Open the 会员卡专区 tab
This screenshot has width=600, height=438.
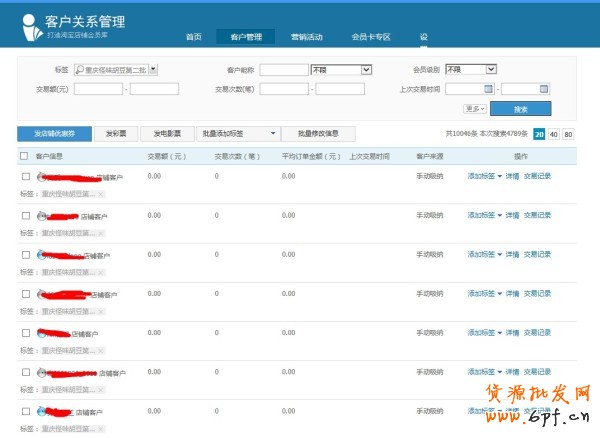point(371,37)
